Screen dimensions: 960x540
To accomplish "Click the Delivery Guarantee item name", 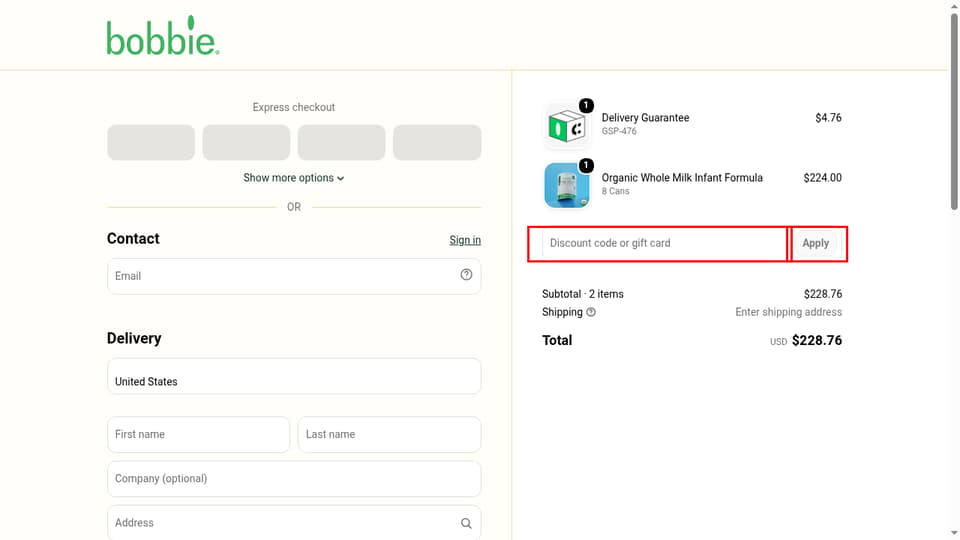I will [x=645, y=118].
